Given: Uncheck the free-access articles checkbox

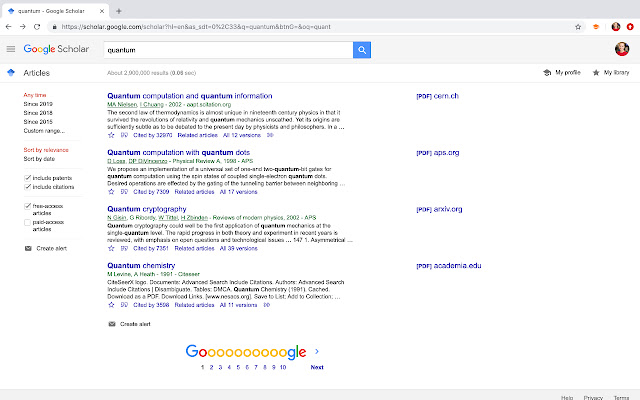Looking at the screenshot, I should 27,206.
